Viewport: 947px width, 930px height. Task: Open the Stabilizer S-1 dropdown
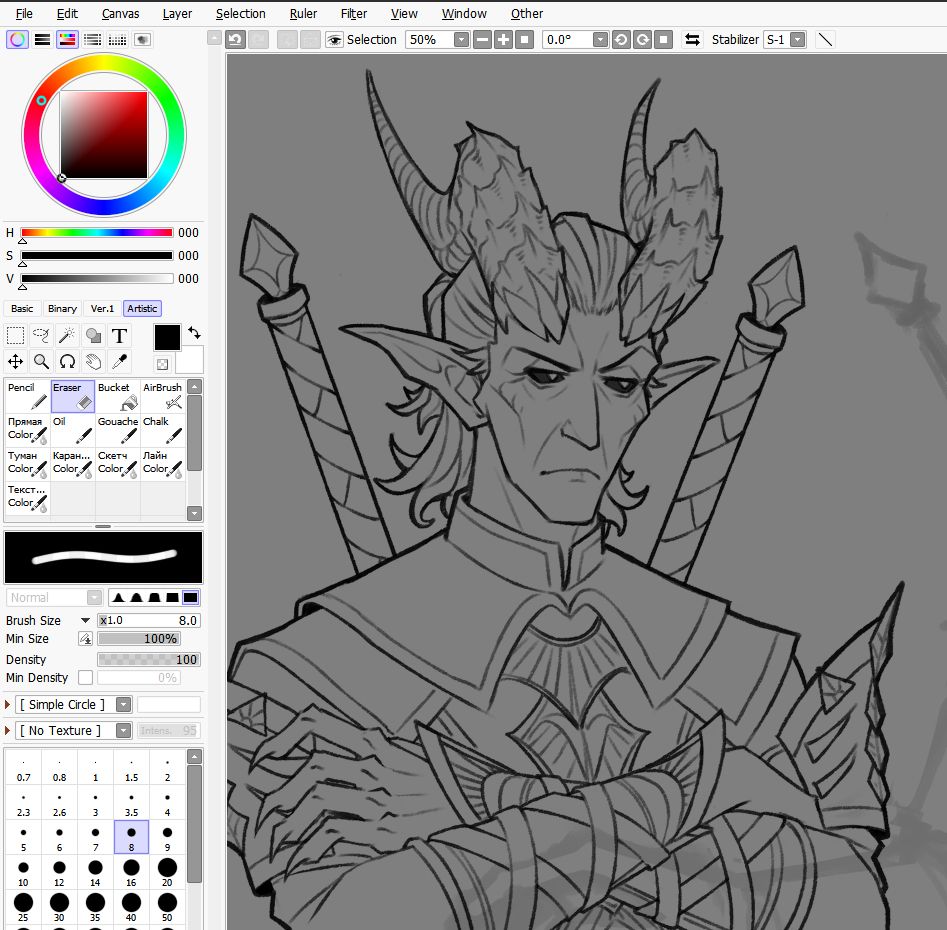pos(798,40)
